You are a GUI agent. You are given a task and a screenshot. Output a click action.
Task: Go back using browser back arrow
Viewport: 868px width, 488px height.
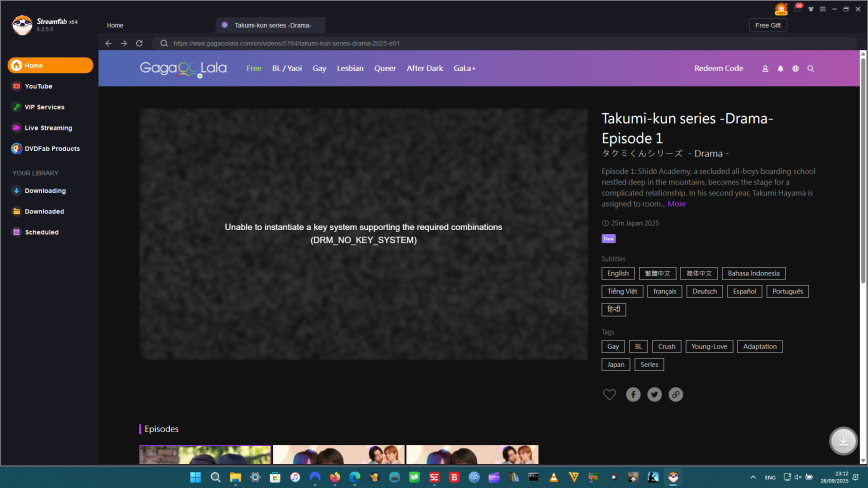tap(109, 43)
